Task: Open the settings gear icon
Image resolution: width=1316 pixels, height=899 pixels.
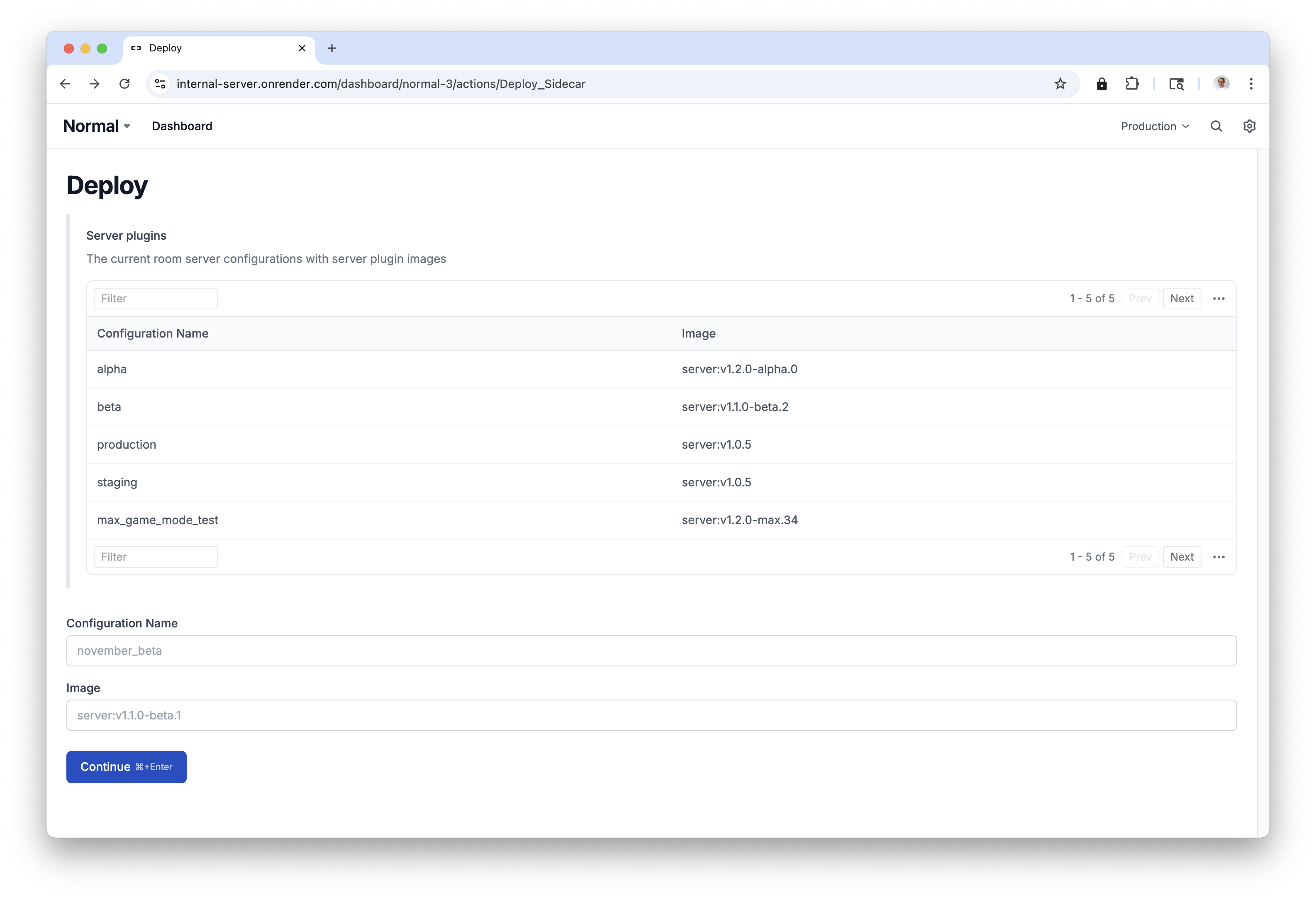Action: click(x=1249, y=126)
